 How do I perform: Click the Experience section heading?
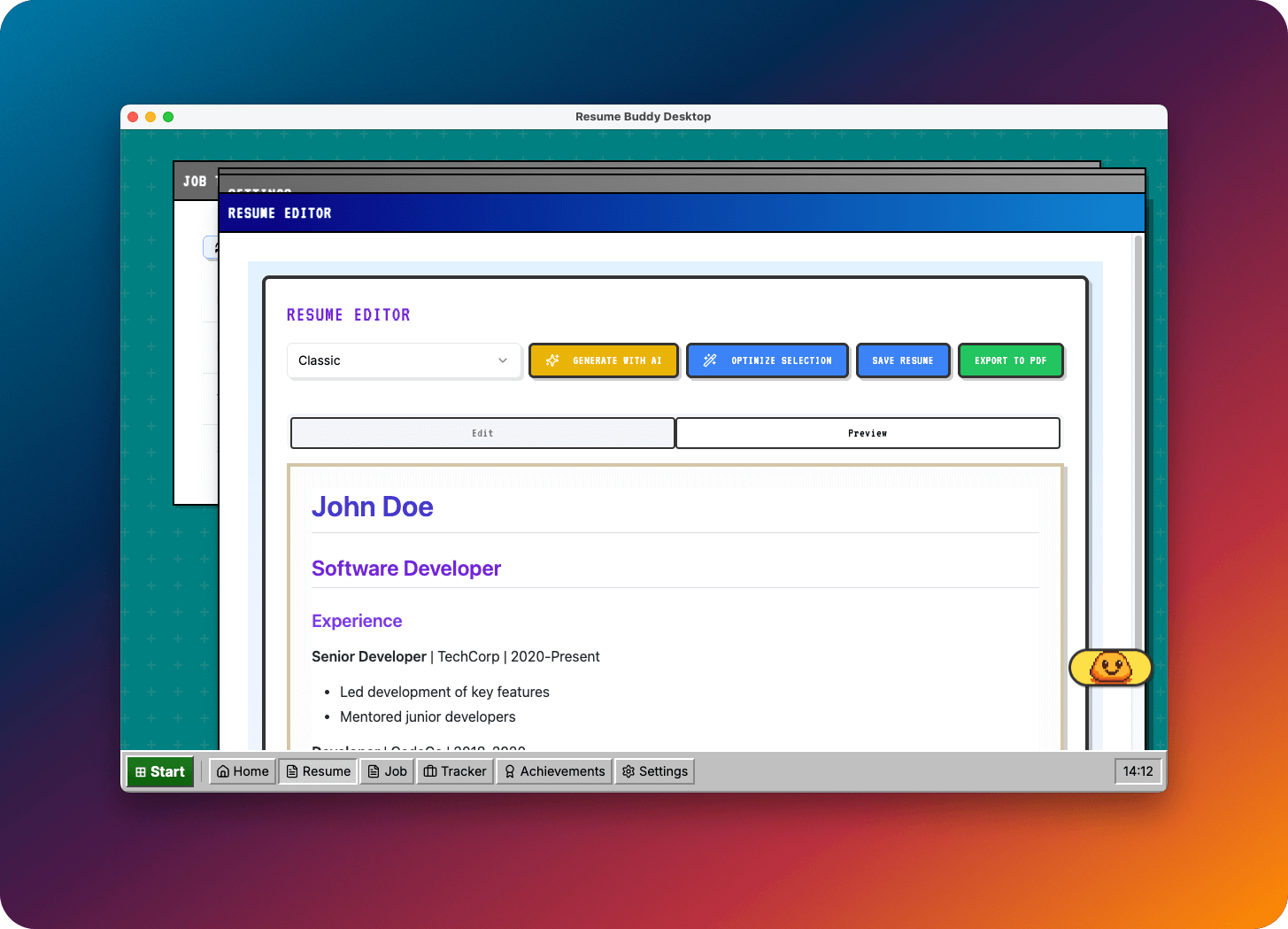point(357,621)
